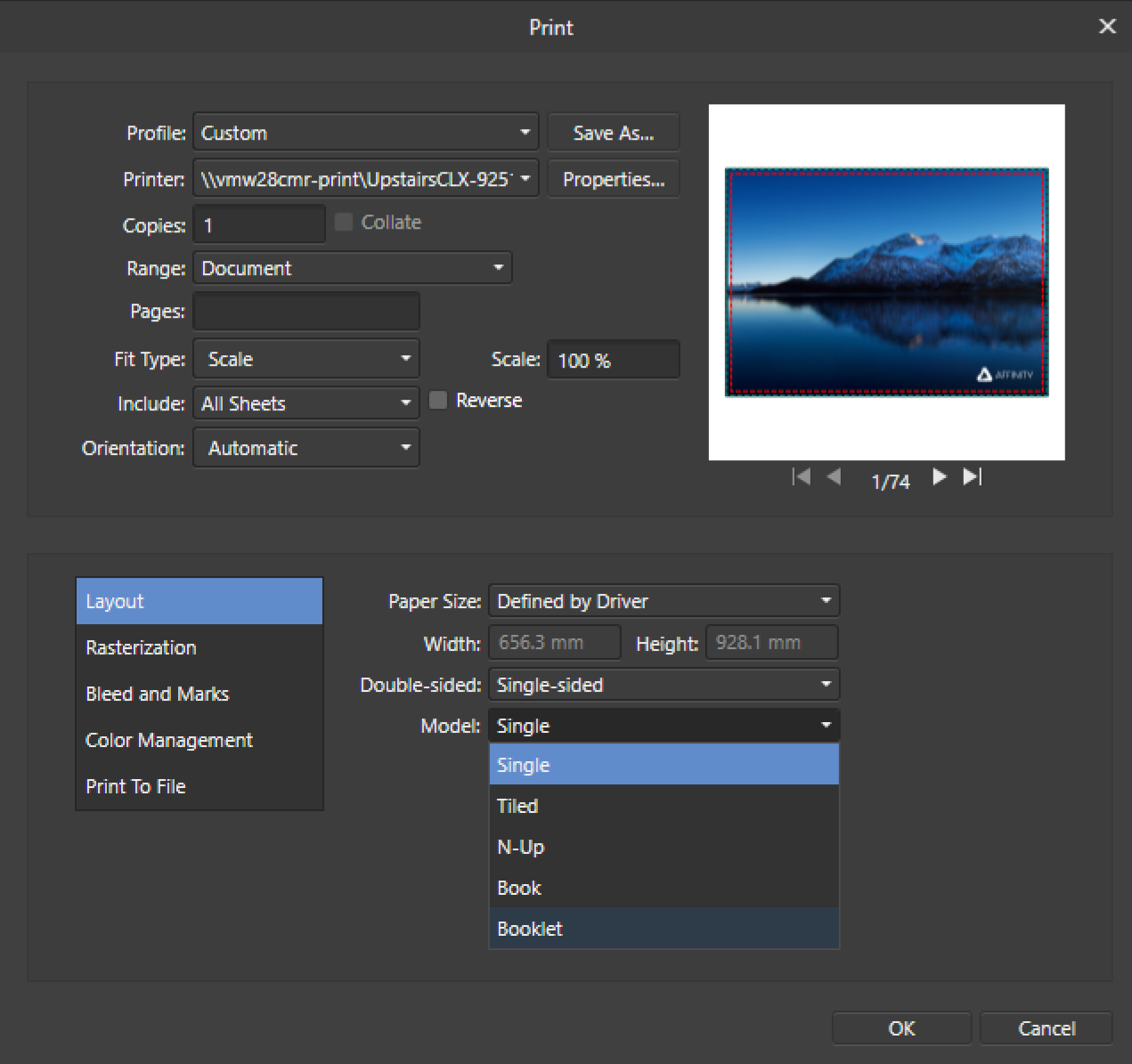Click the Save As... button

coord(613,133)
